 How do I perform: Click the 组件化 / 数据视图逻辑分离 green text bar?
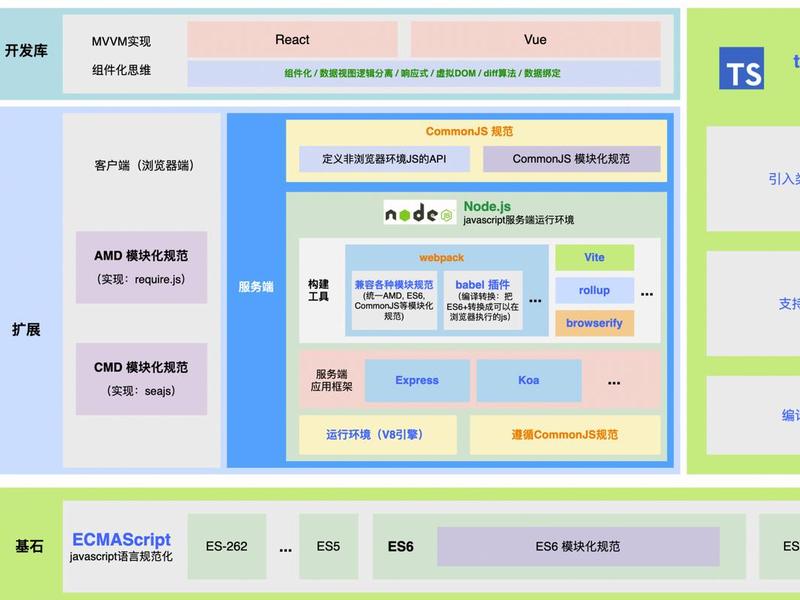[x=423, y=73]
